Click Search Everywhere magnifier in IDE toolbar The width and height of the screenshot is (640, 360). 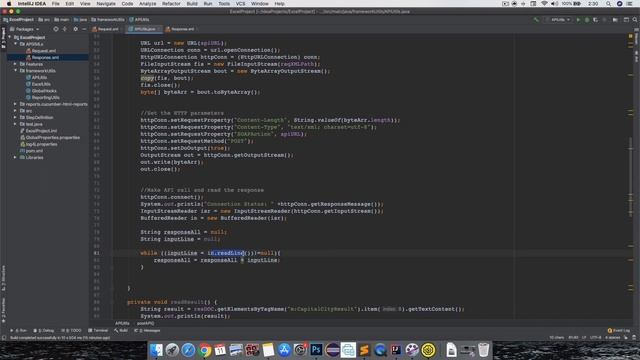click(x=635, y=20)
